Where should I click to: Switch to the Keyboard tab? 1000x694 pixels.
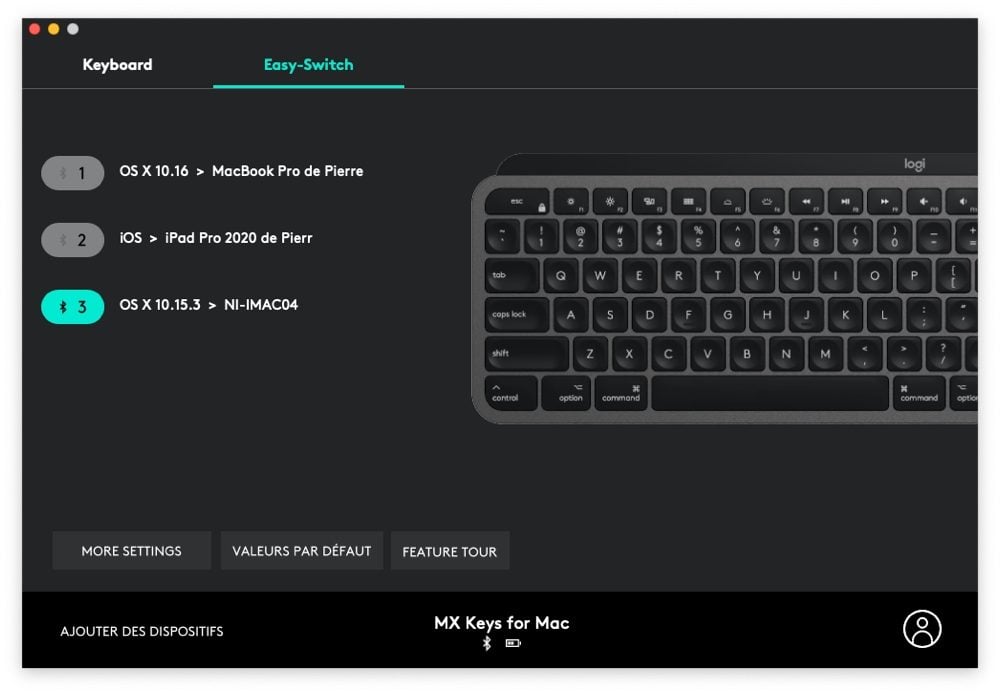click(117, 64)
